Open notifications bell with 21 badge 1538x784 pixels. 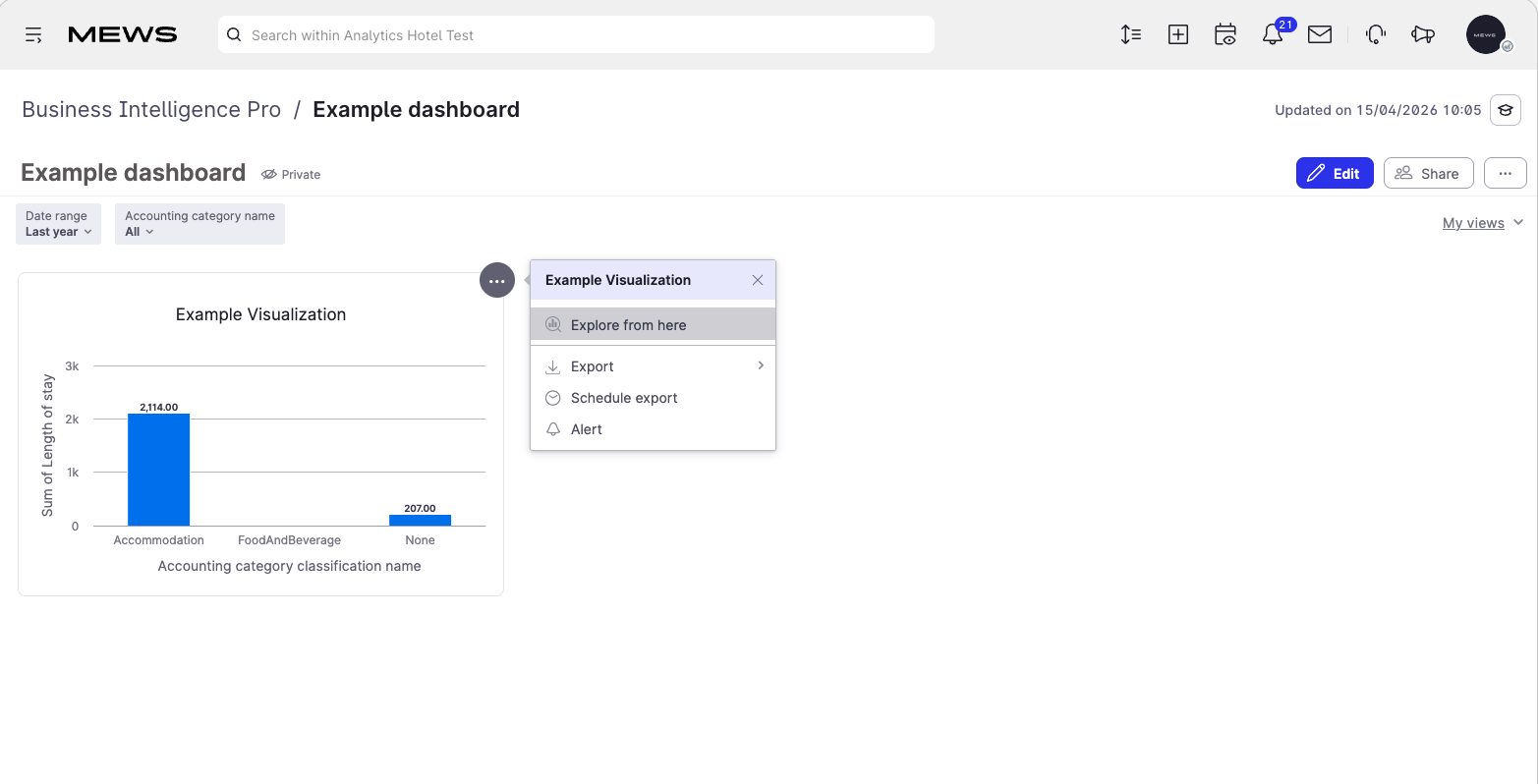click(1273, 35)
